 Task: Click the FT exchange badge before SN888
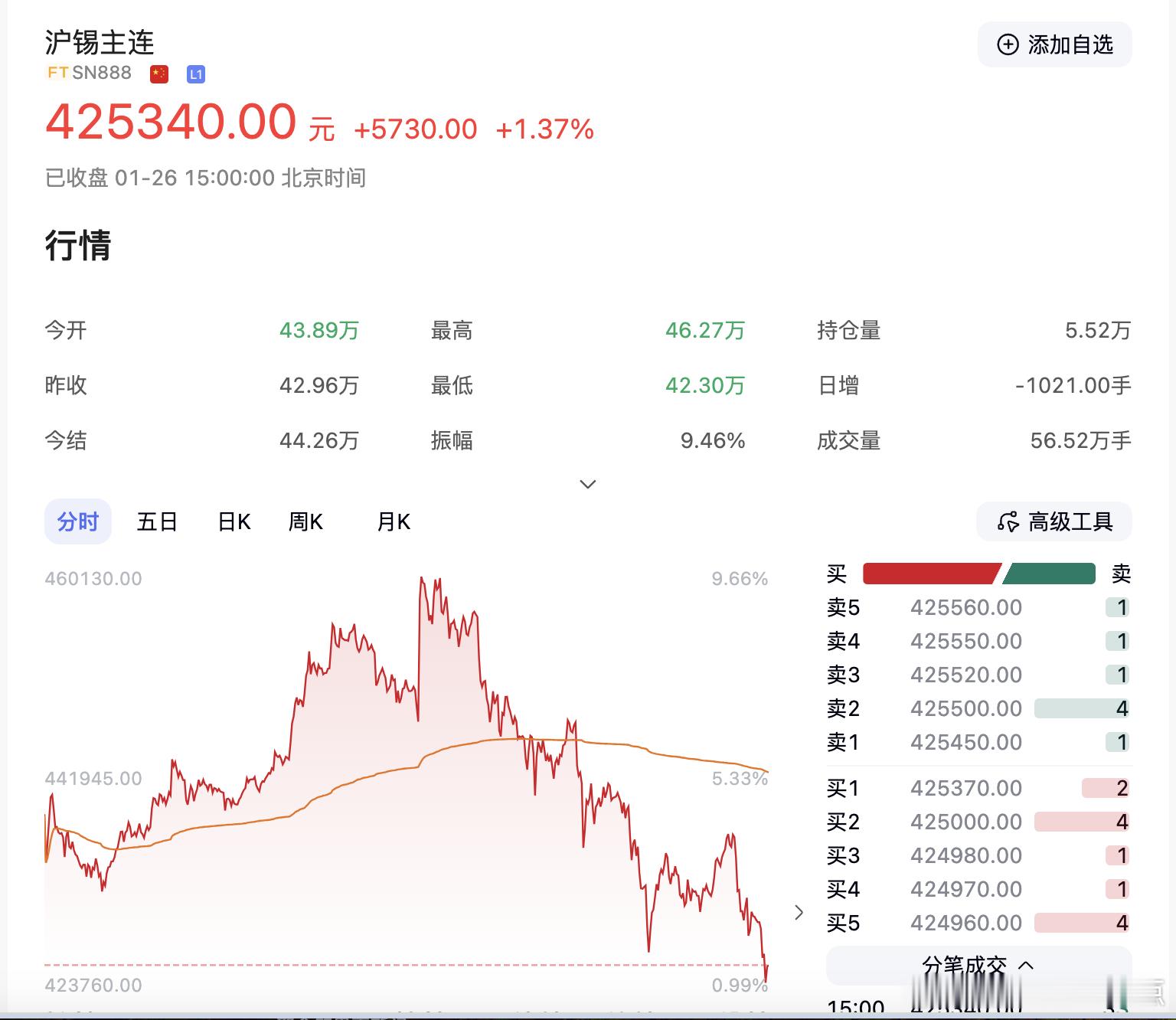(x=55, y=74)
